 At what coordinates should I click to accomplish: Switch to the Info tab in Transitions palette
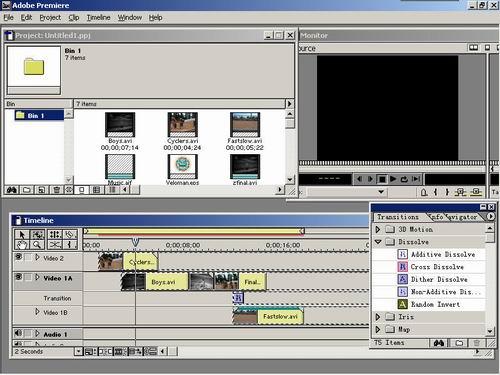pyautogui.click(x=437, y=217)
